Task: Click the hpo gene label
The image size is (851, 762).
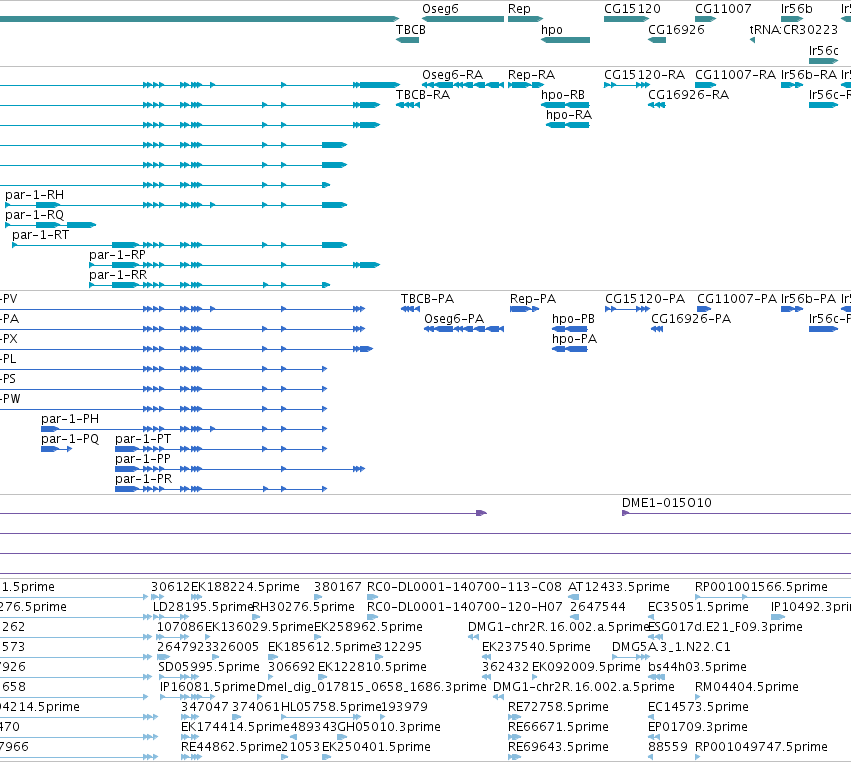Action: (x=551, y=30)
